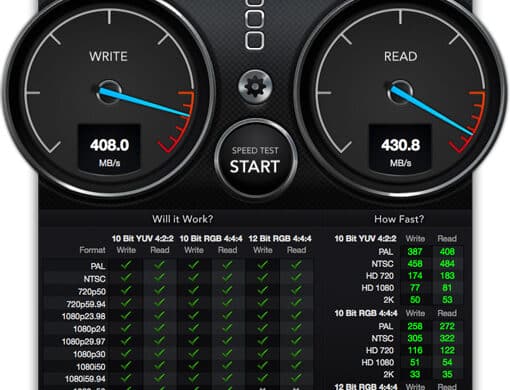Click 1080p23.98 row 10 Bit YUV Read checkmark
This screenshot has height=390, width=510.
click(x=160, y=315)
